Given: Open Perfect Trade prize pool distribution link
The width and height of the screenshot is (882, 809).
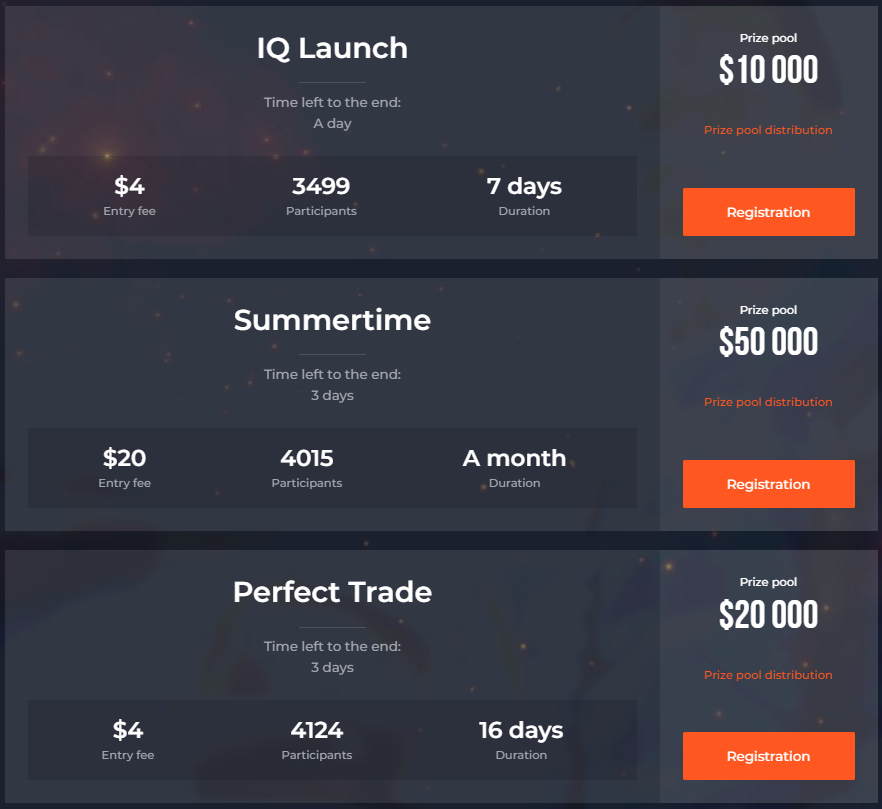Looking at the screenshot, I should pyautogui.click(x=768, y=675).
